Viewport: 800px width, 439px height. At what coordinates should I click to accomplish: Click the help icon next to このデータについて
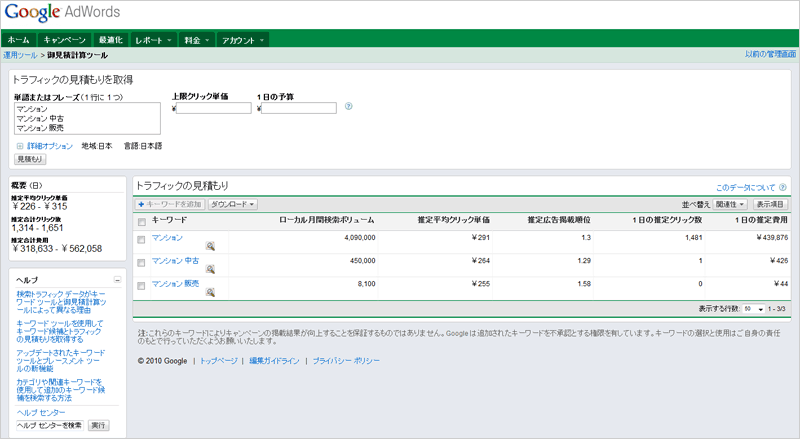[x=783, y=187]
